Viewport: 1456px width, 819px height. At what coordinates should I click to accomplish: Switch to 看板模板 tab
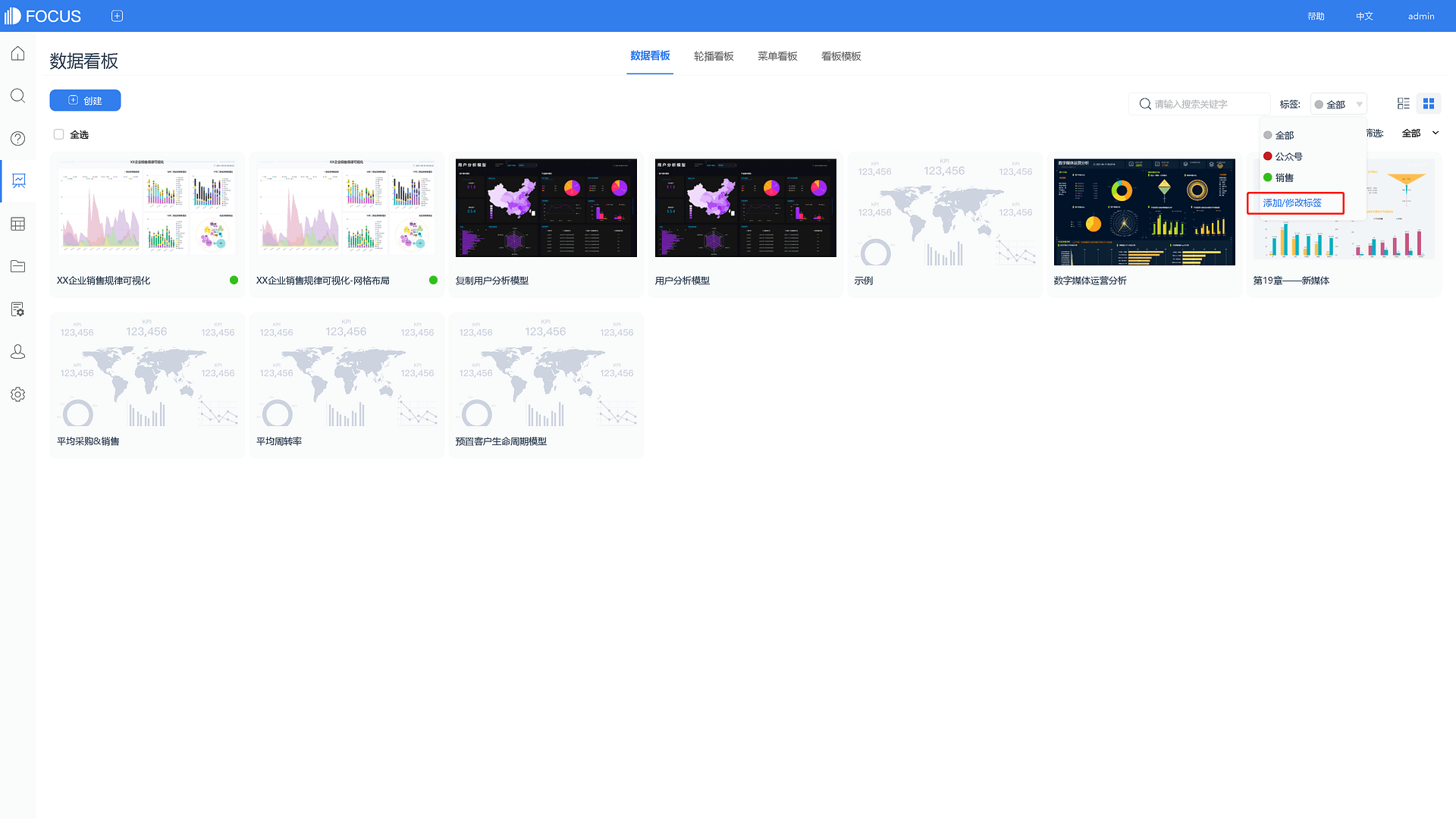841,56
